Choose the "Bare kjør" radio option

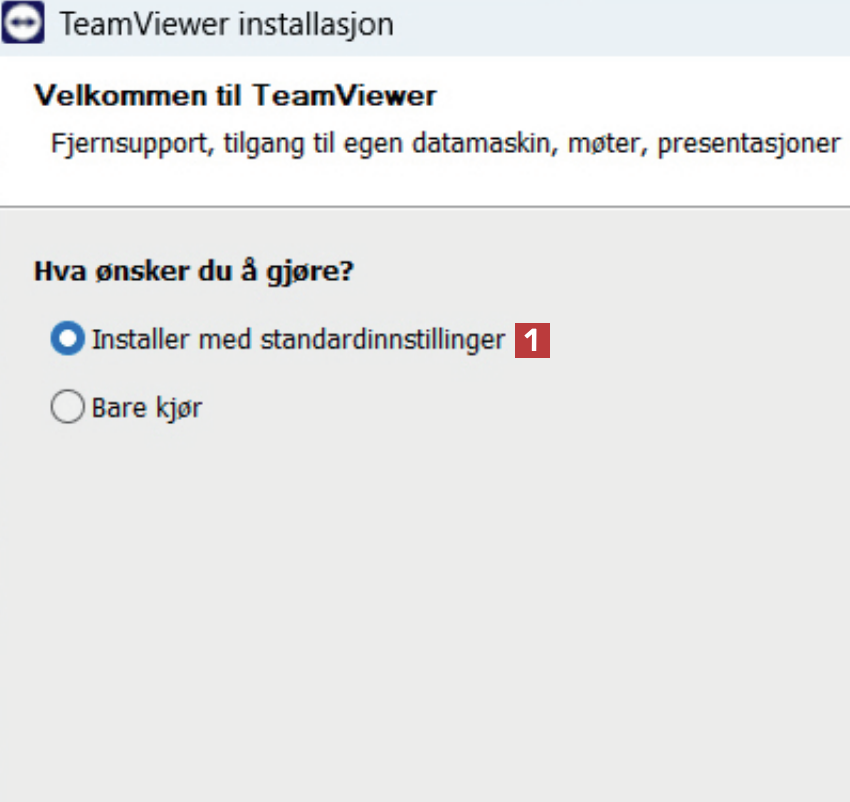68,407
